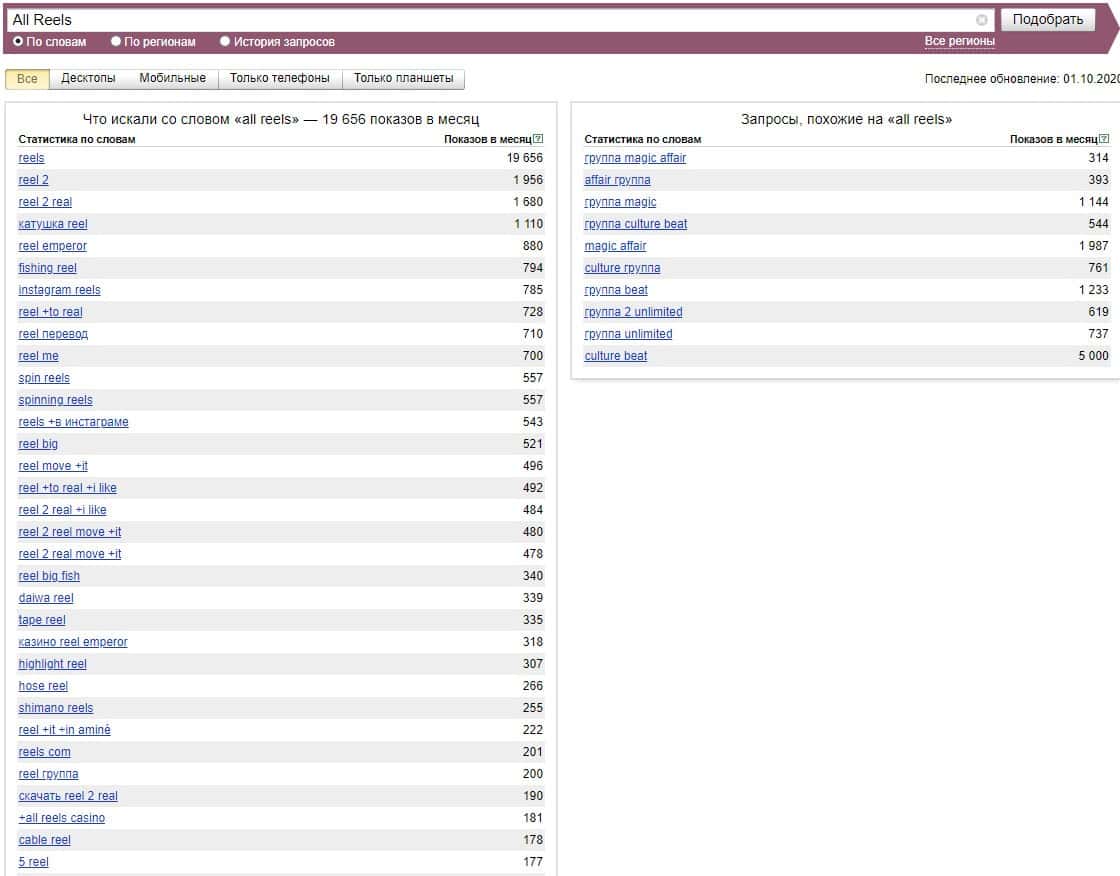Open the 'instagram reels' keyword link
1120x876 pixels.
coord(59,290)
